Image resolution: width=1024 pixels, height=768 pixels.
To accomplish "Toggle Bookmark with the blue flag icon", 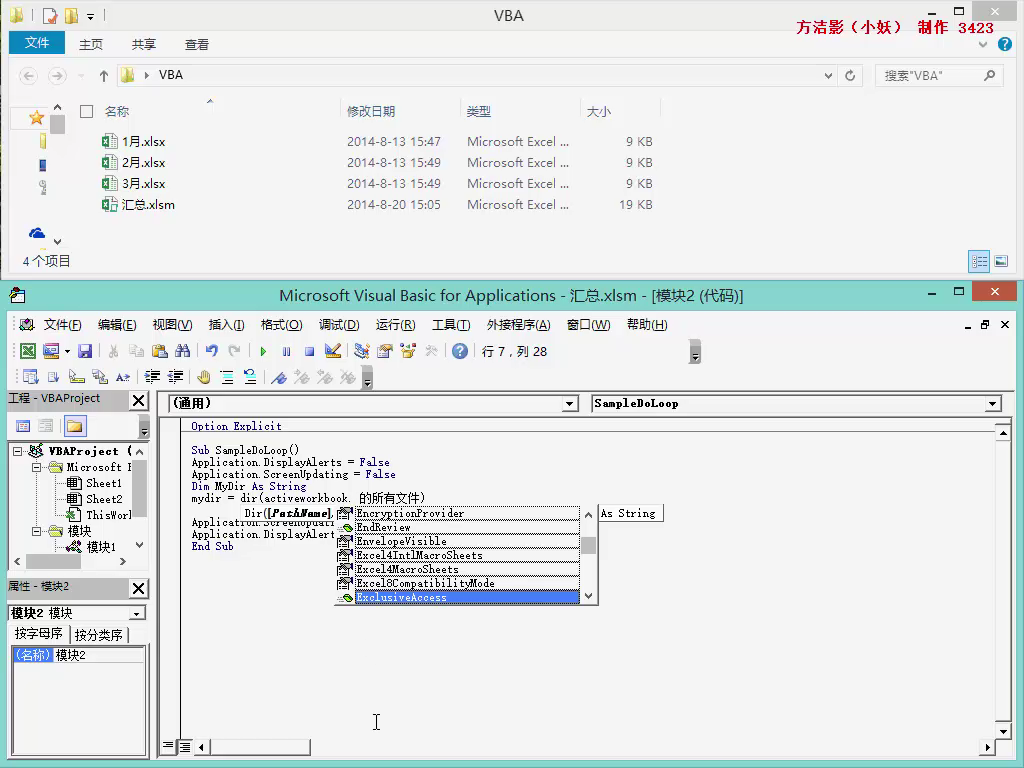I will (x=279, y=377).
